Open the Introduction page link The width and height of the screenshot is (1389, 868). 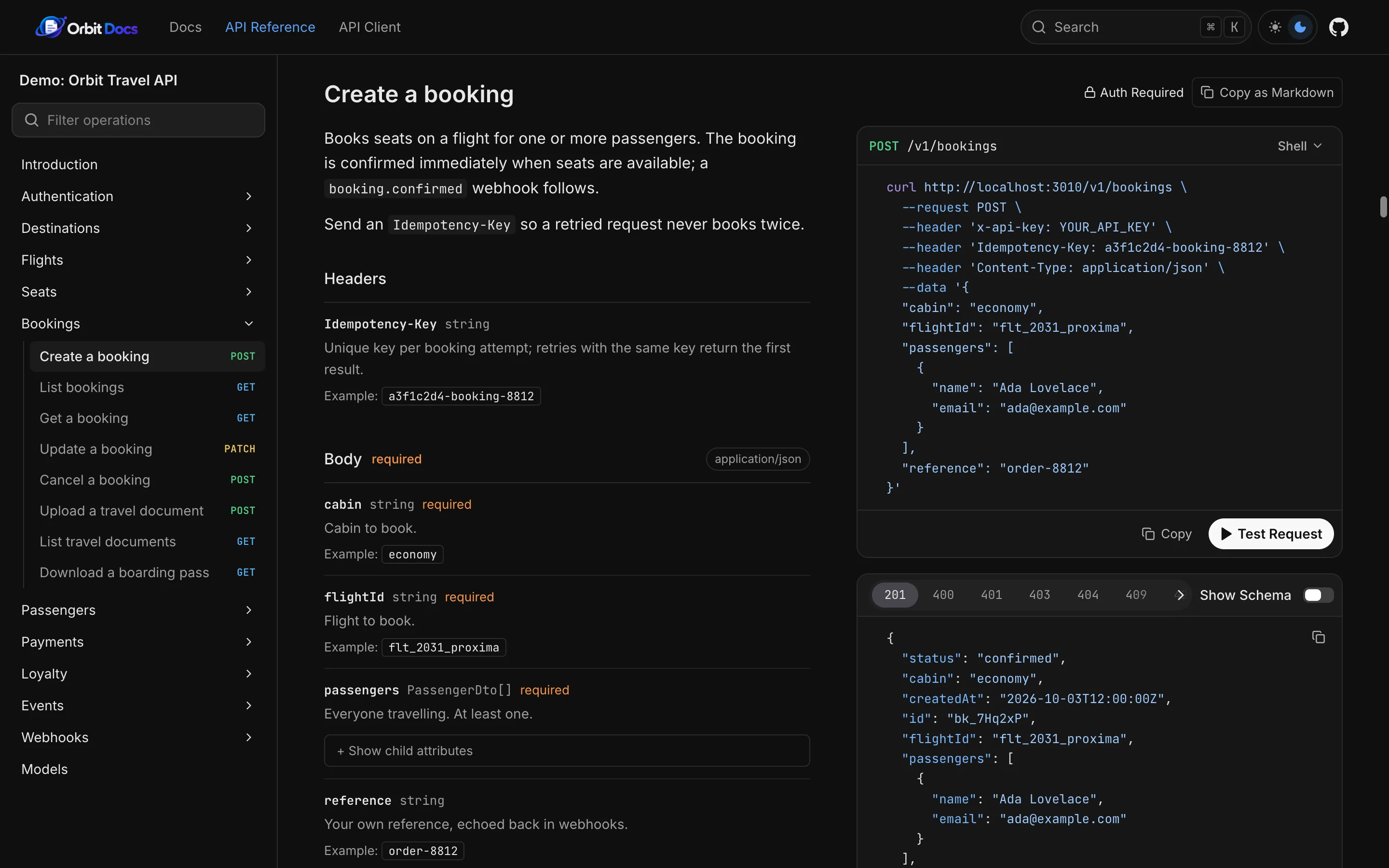(138, 165)
